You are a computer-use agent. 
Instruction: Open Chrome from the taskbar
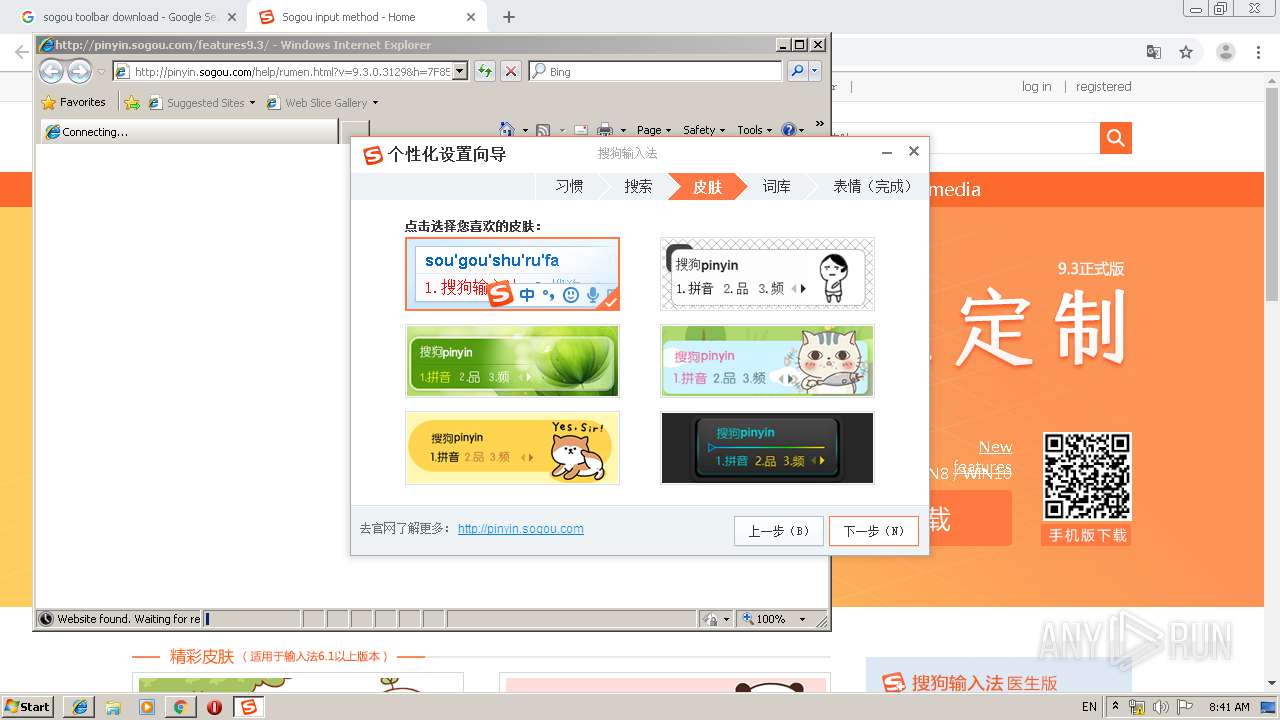(180, 707)
